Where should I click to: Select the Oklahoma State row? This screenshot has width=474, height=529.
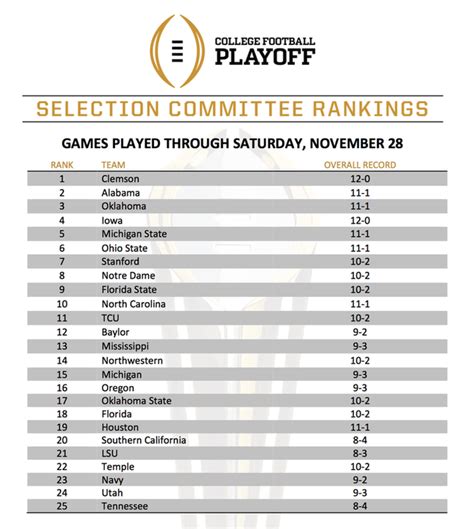(x=238, y=401)
